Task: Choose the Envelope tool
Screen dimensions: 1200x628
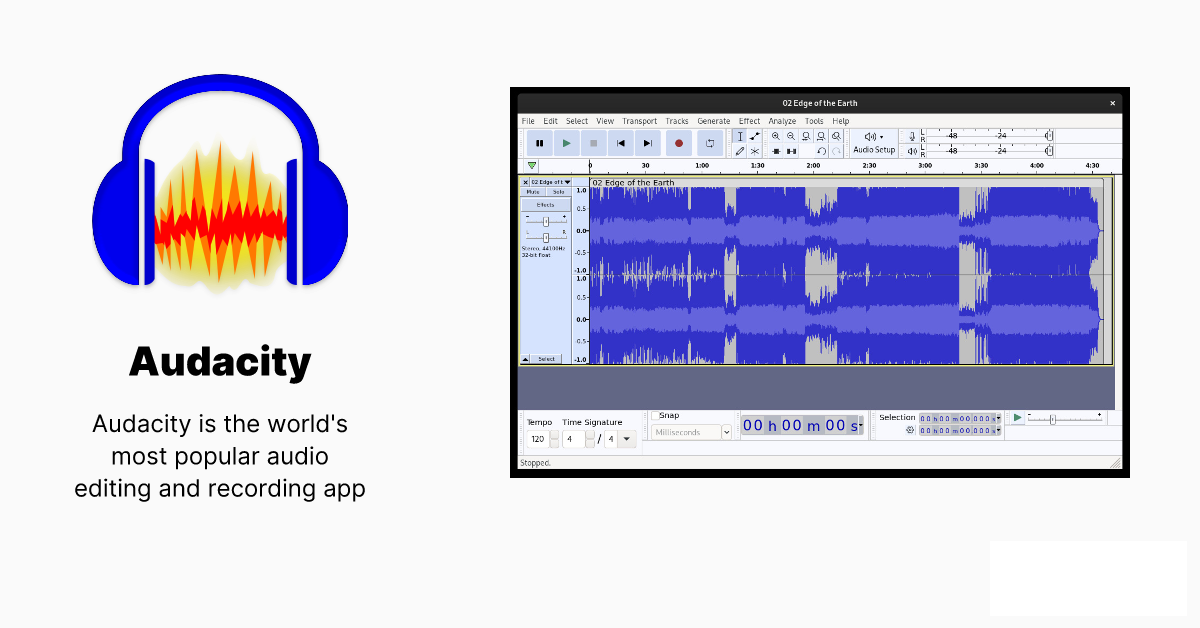Action: (755, 136)
